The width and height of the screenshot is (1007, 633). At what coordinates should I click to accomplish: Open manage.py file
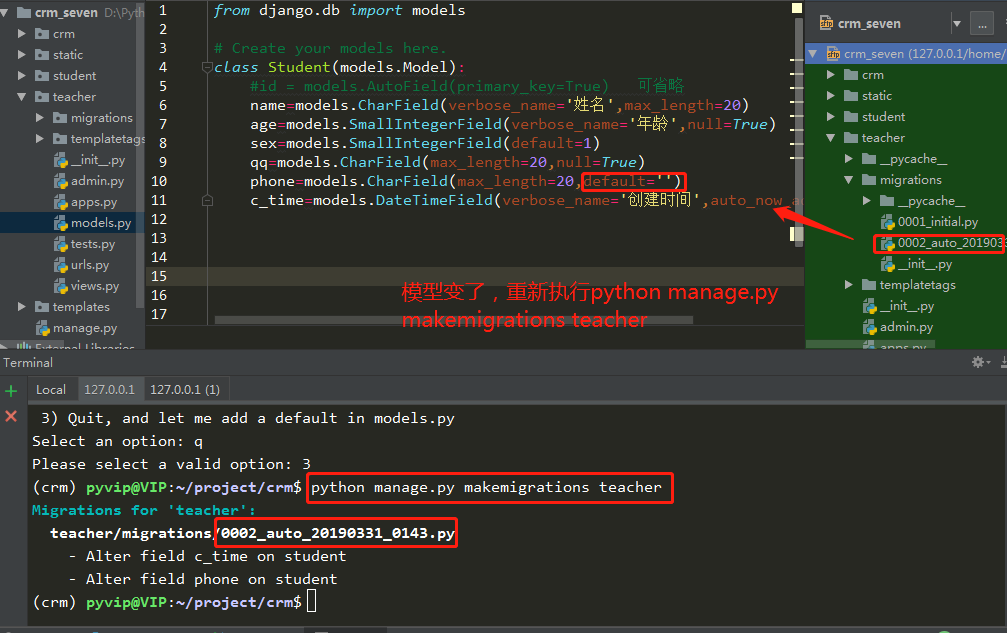click(85, 328)
